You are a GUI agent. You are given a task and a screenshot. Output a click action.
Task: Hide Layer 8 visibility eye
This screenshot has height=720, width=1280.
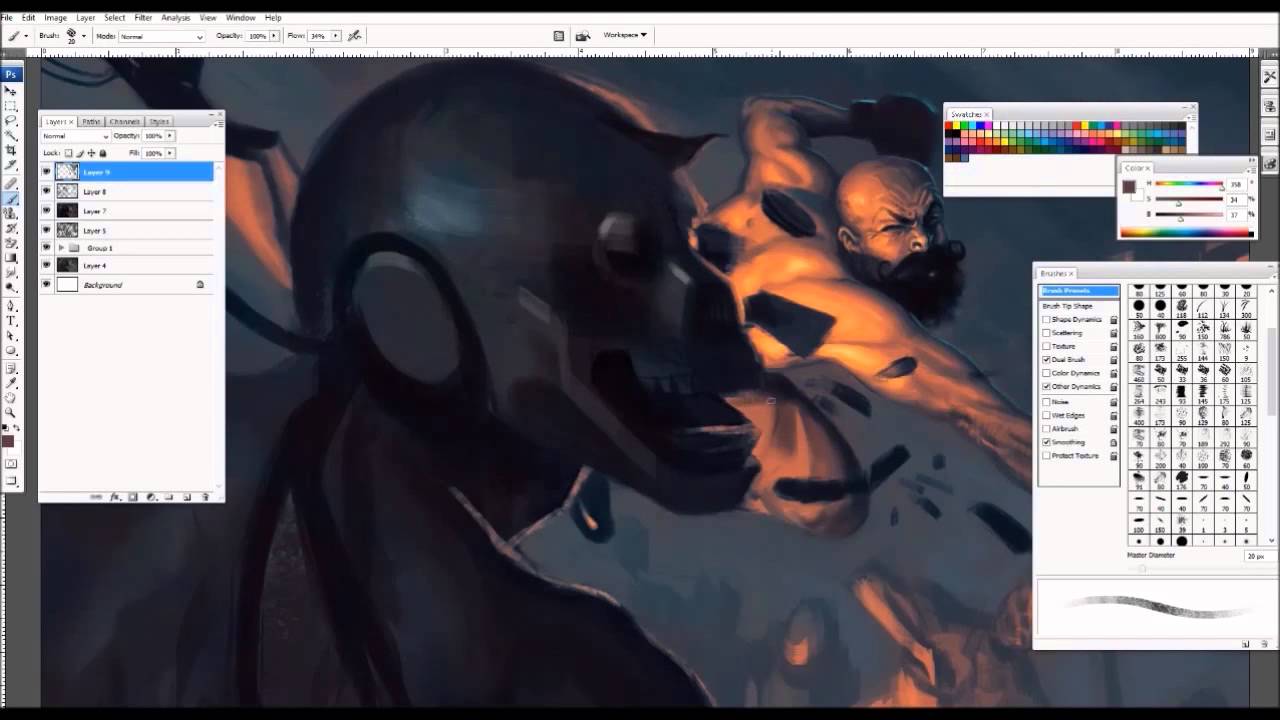[46, 191]
